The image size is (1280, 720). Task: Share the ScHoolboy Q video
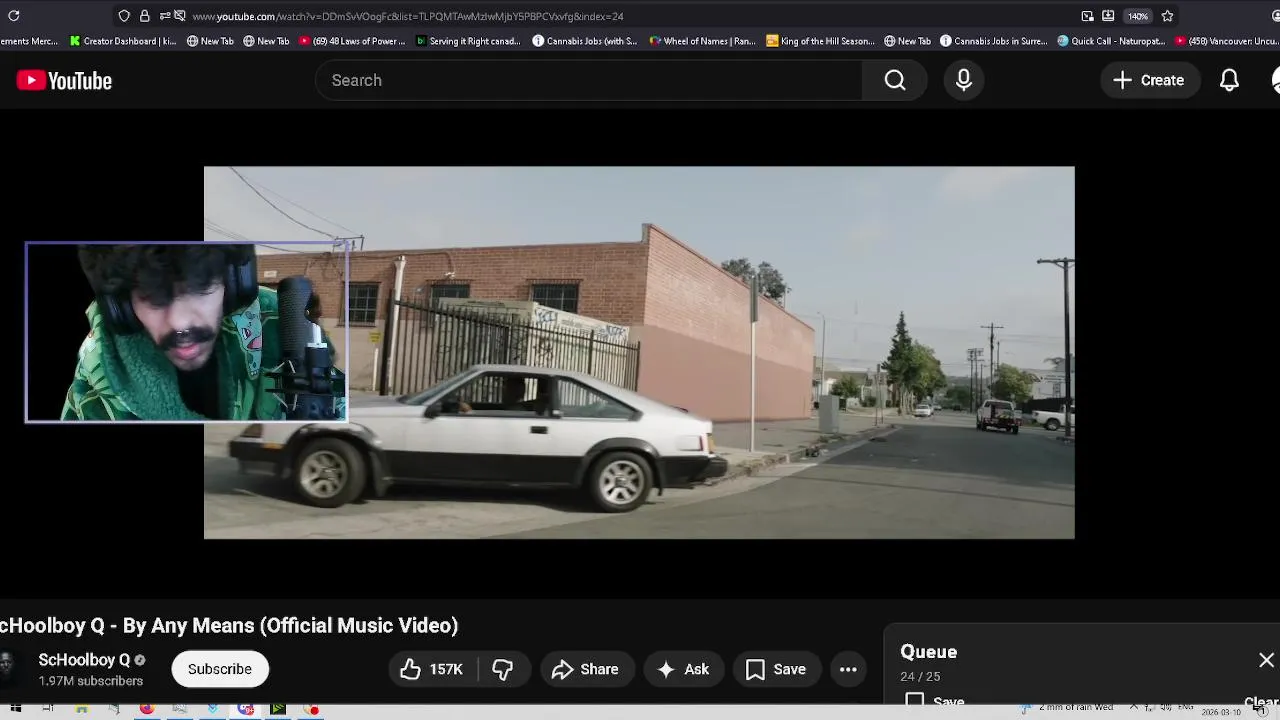(586, 669)
